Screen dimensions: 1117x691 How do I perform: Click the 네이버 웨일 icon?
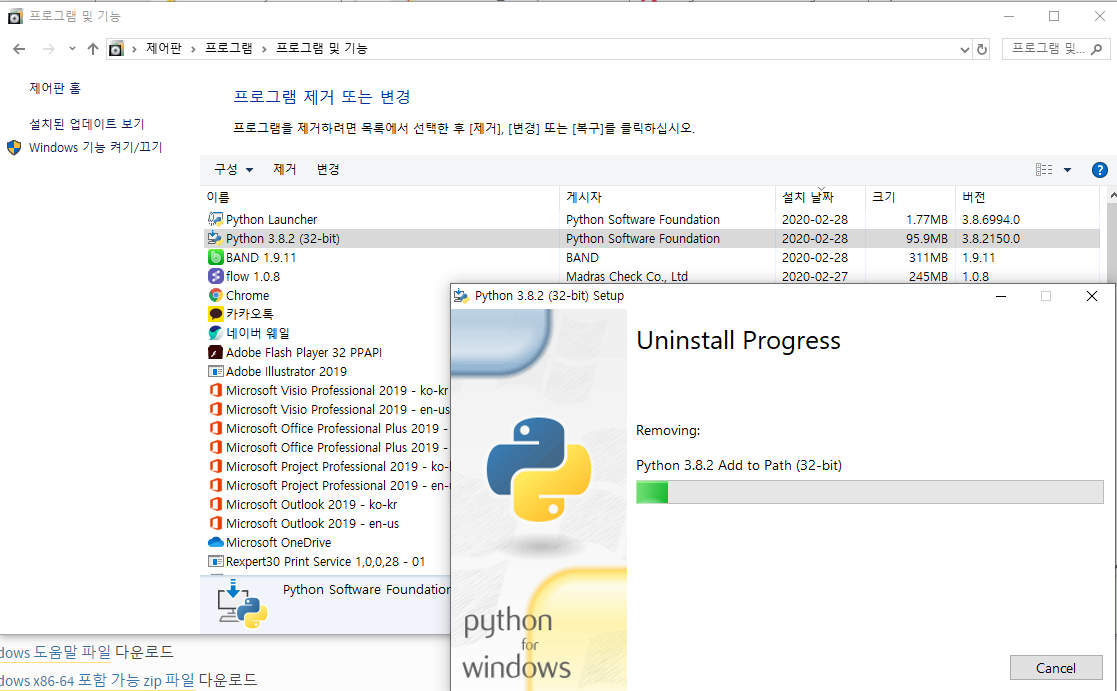coord(215,333)
